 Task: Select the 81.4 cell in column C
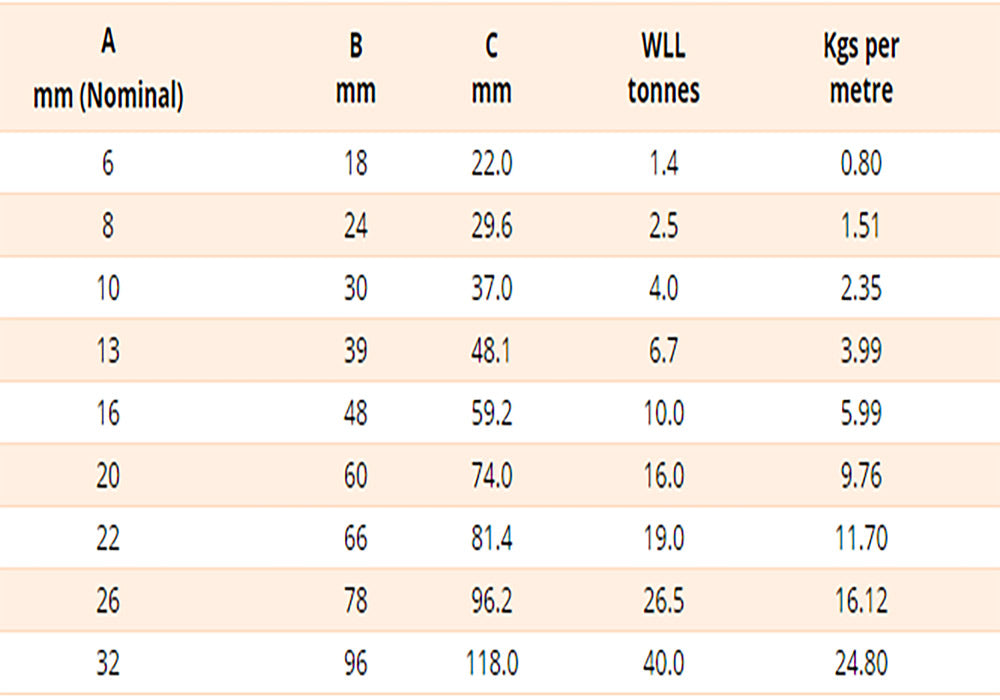(491, 538)
